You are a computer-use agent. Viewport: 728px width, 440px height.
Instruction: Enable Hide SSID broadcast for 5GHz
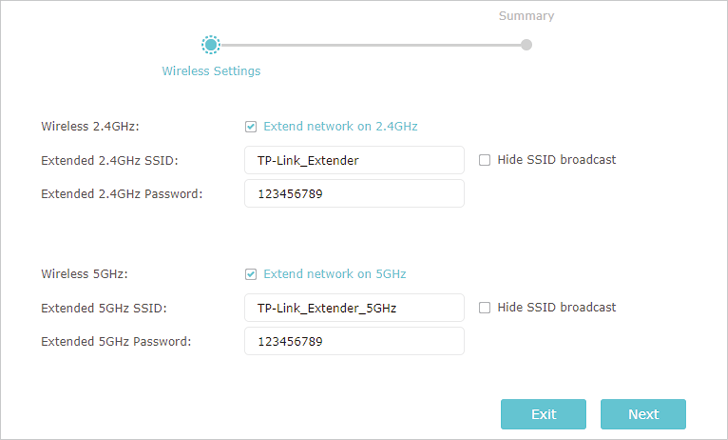(x=484, y=308)
